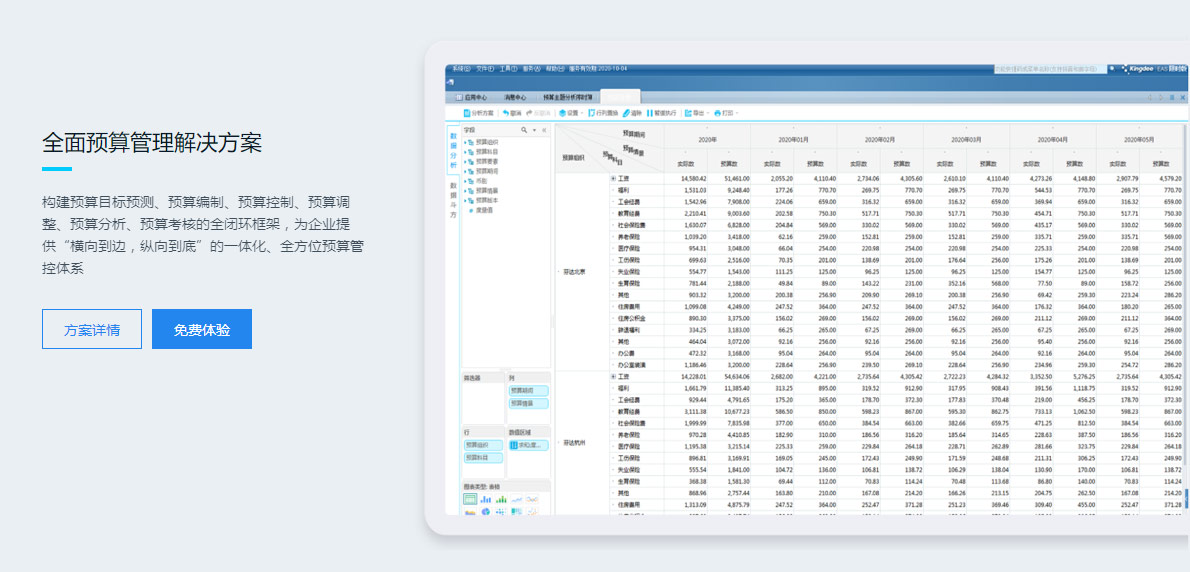The width and height of the screenshot is (1190, 572).
Task: Switch to the 预算主题分析 tab
Action: point(568,97)
